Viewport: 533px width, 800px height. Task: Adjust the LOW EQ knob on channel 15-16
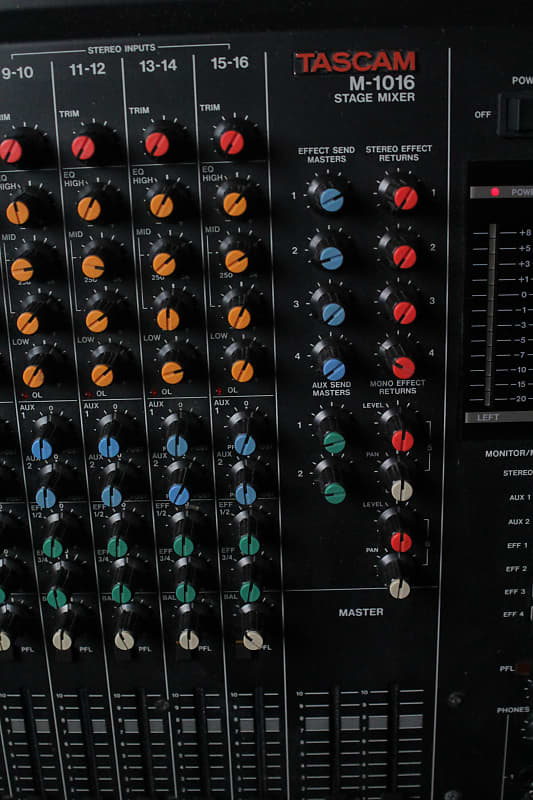coord(242,371)
